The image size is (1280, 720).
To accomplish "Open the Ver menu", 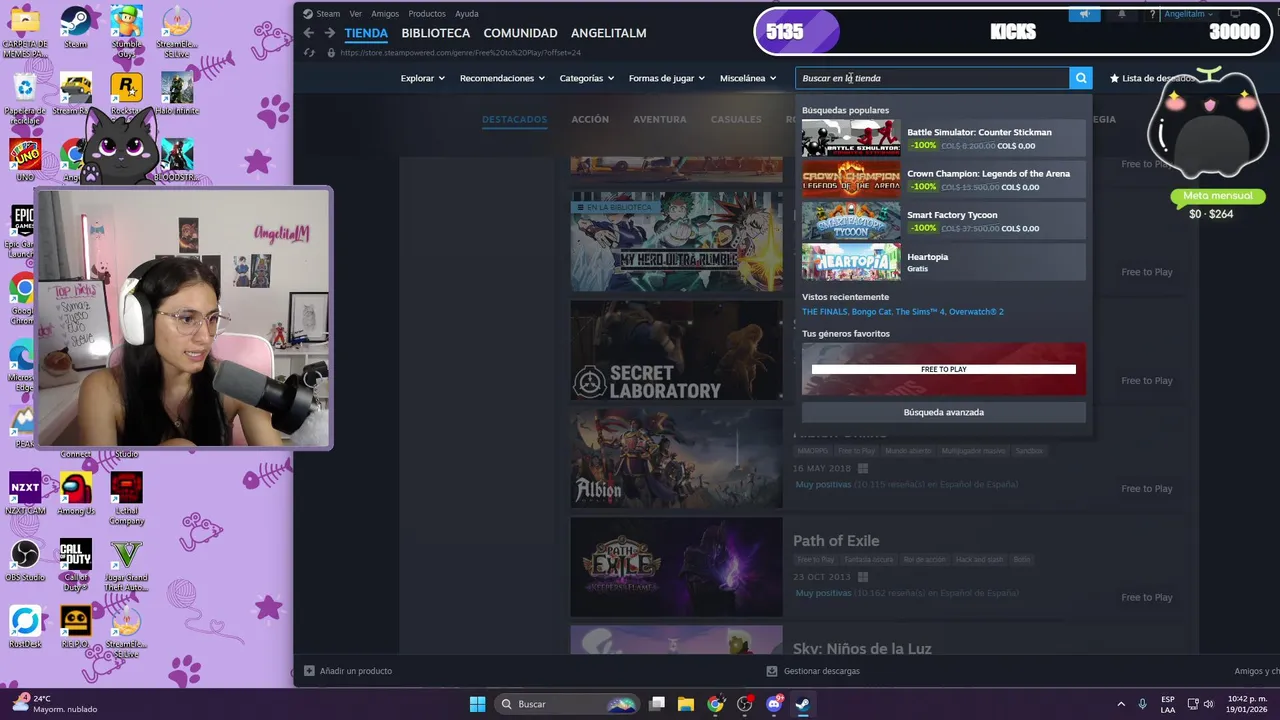I will (x=355, y=14).
